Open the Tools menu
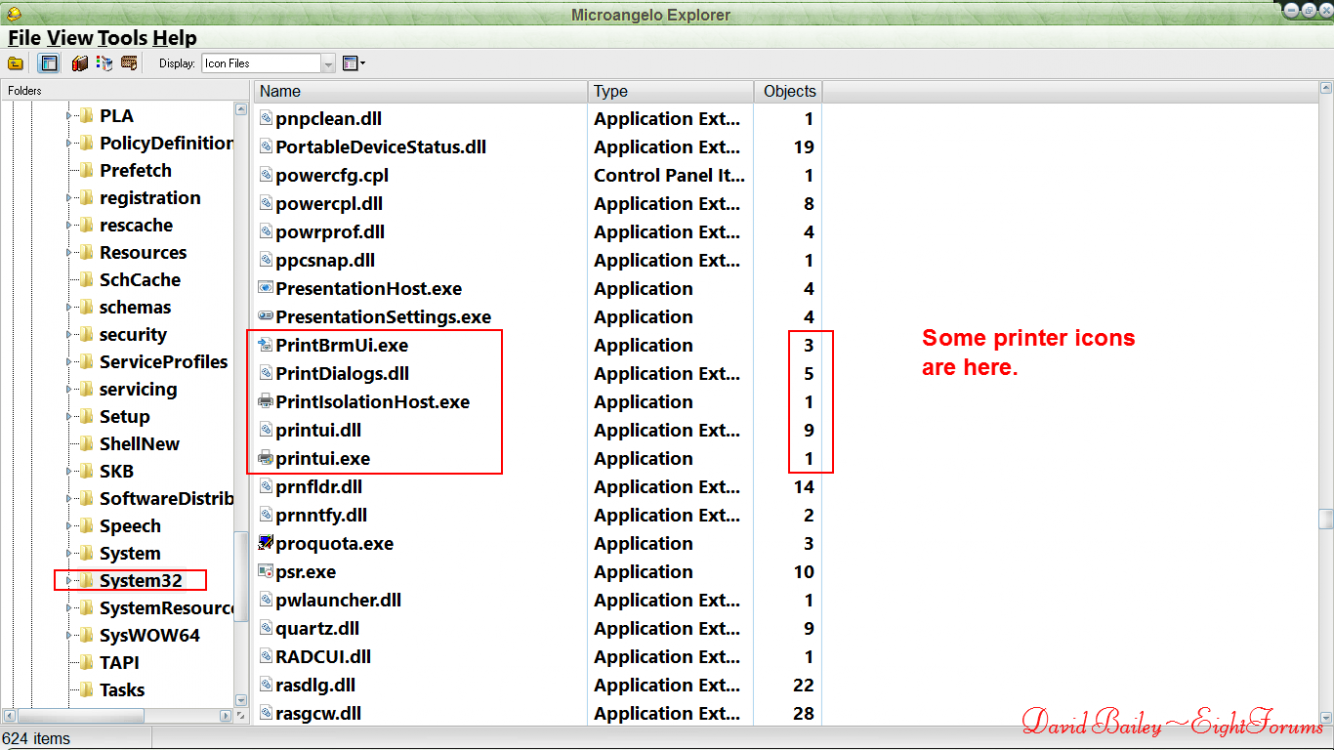The width and height of the screenshot is (1334, 750). click(122, 38)
